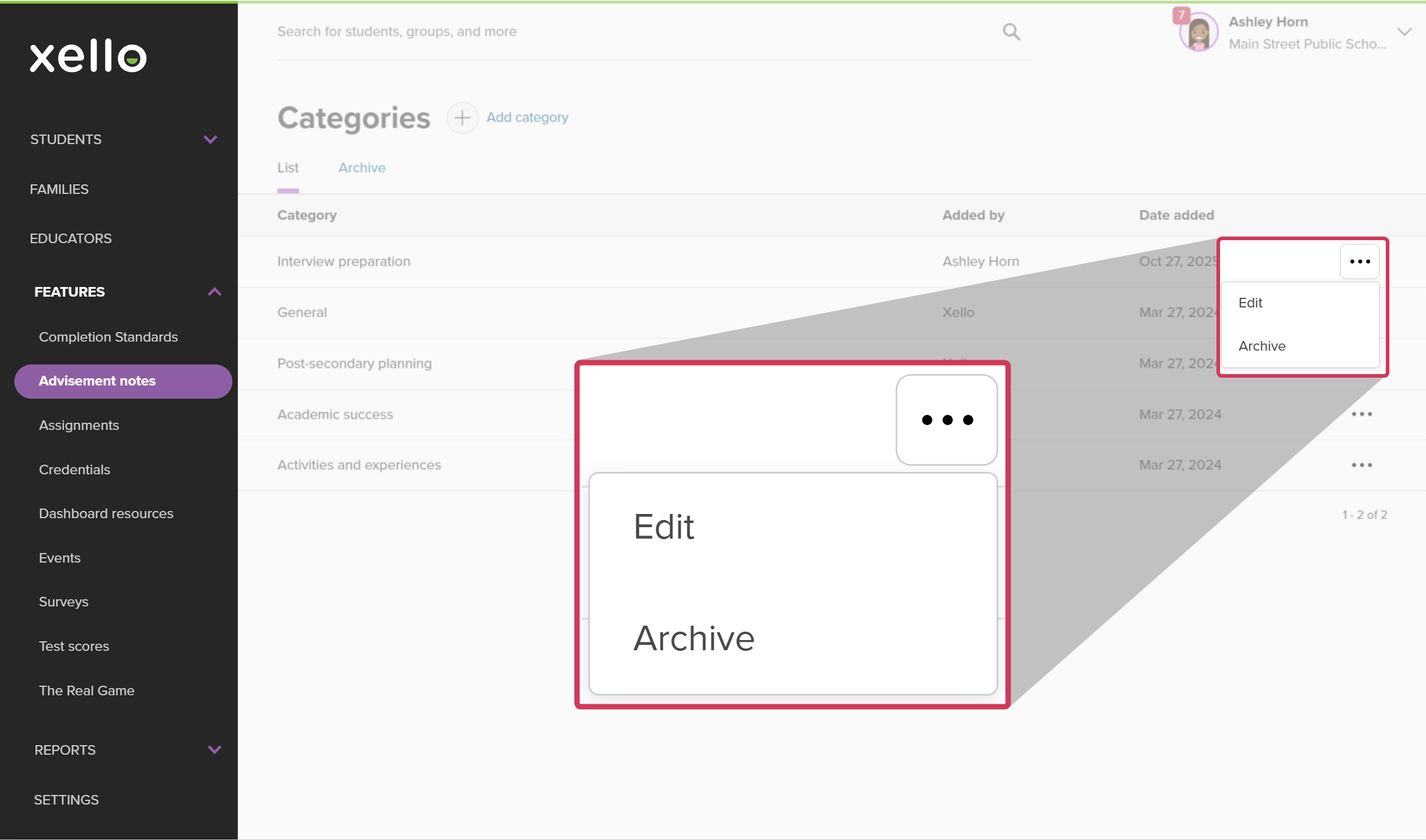Switch to the Archive tab
The image size is (1426, 840).
pos(361,168)
